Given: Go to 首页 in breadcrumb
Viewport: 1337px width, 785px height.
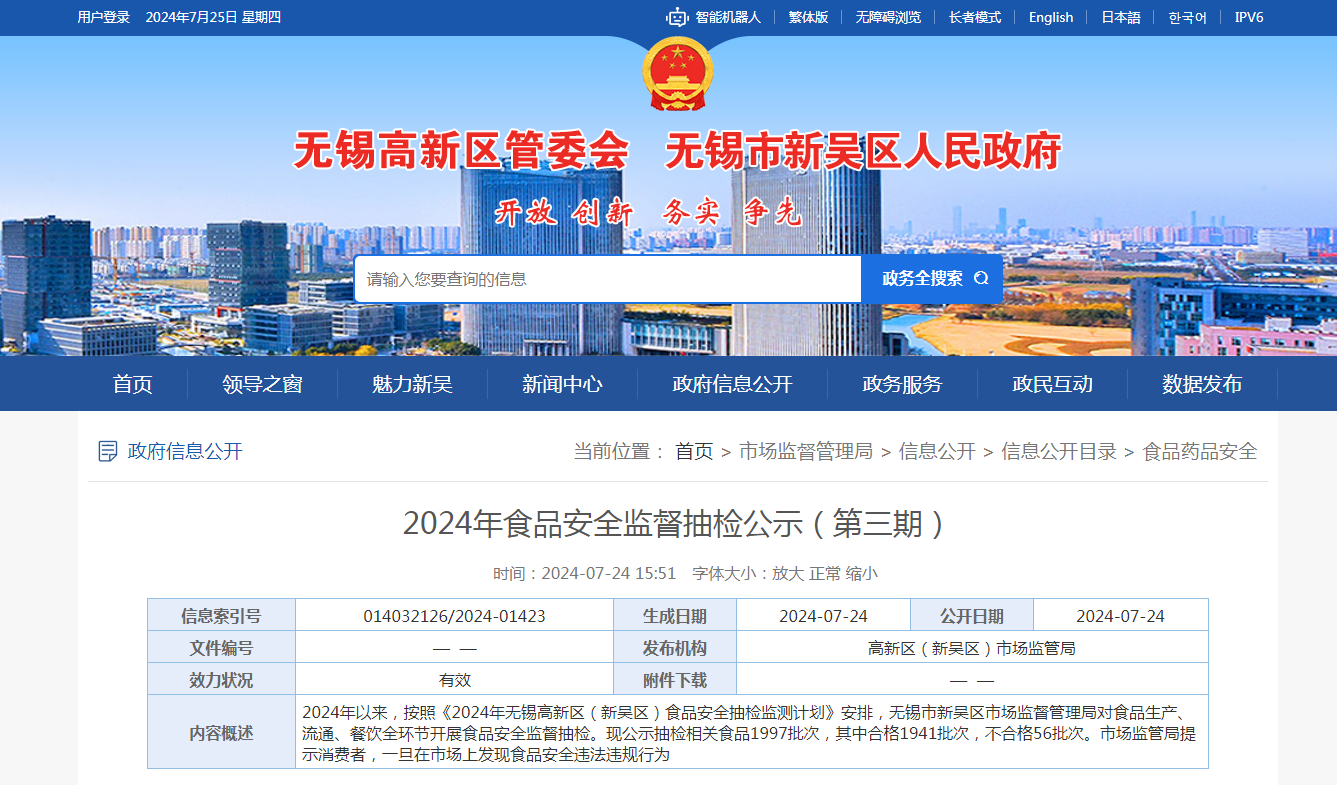Looking at the screenshot, I should pos(694,451).
